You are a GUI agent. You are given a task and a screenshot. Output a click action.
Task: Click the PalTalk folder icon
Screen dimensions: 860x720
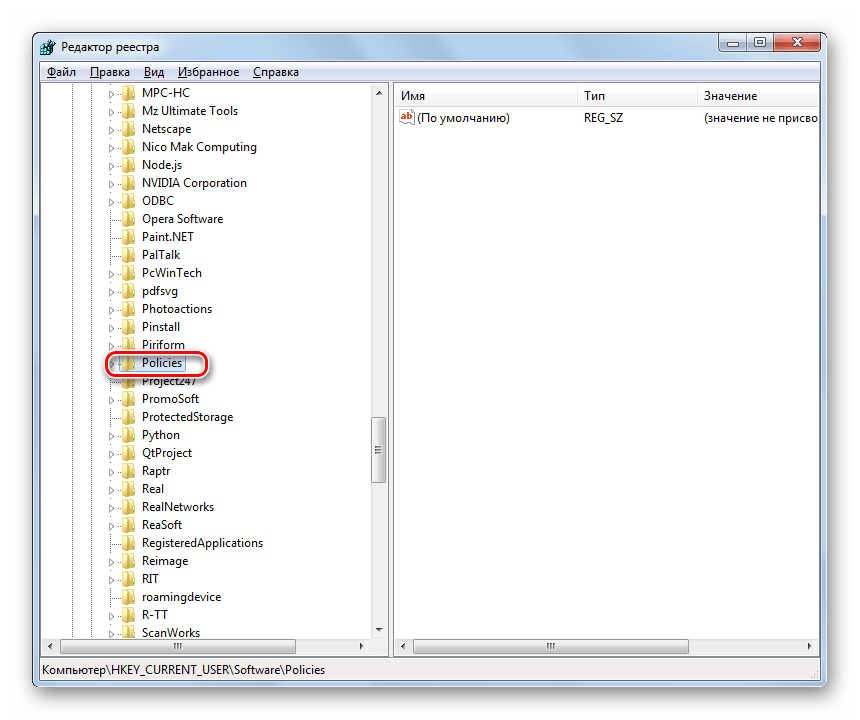(129, 255)
